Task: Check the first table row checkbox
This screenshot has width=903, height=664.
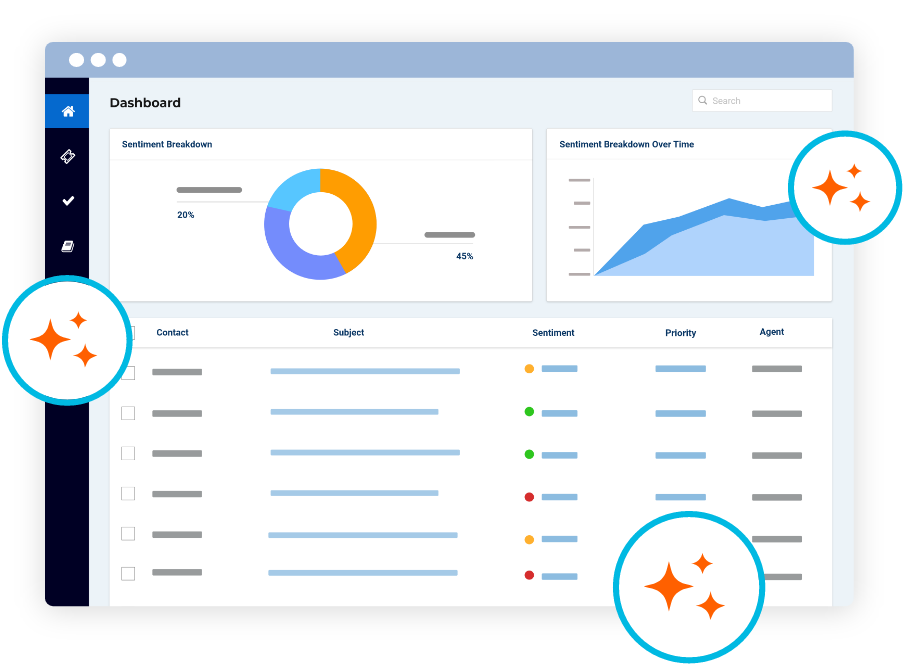Action: [129, 373]
